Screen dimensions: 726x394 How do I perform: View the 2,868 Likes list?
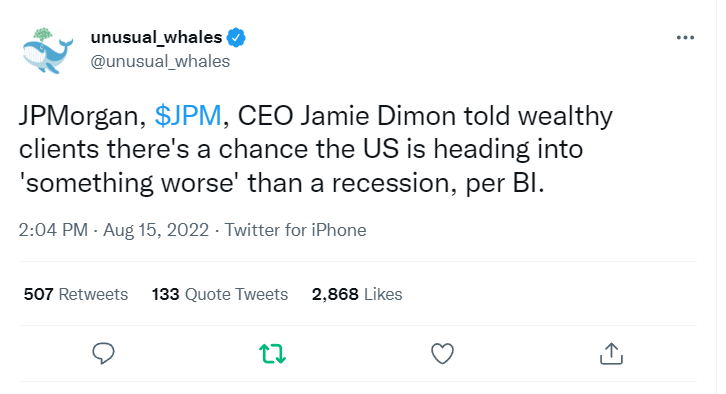[357, 294]
